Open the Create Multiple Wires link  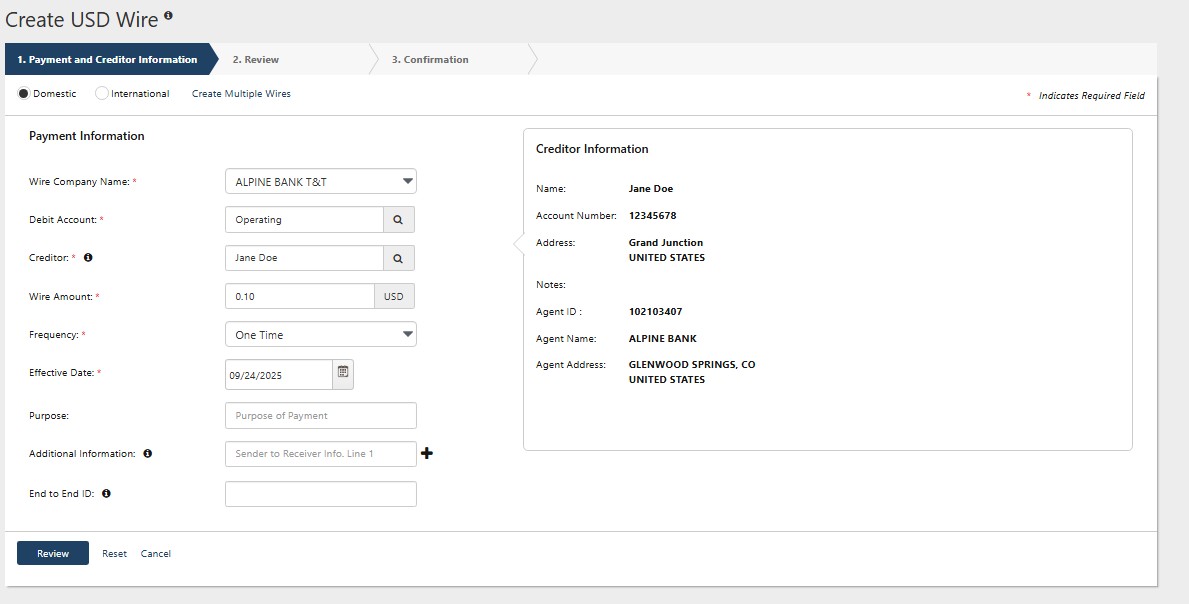click(x=241, y=94)
